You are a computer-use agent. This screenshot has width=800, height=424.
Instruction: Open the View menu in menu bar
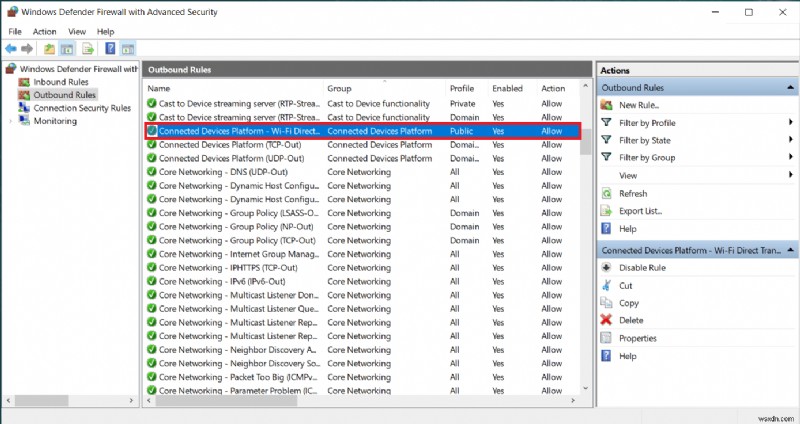[x=77, y=31]
